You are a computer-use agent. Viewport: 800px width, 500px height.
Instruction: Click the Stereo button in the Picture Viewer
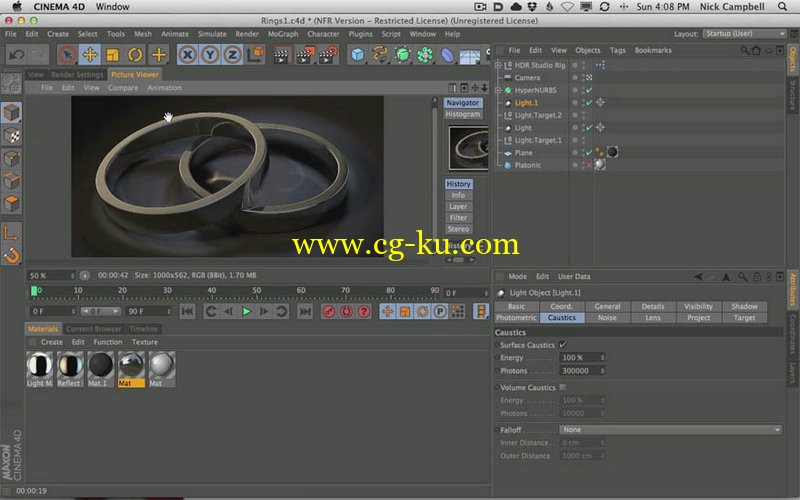(458, 229)
